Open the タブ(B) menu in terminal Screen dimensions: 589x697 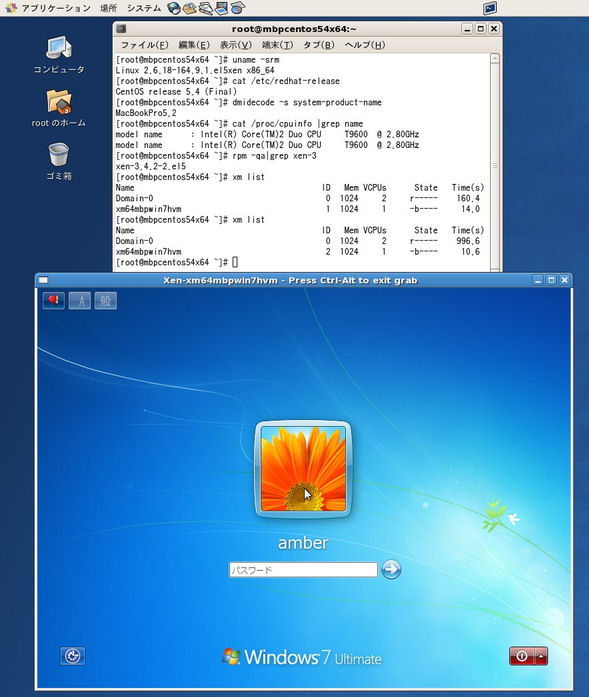click(x=319, y=45)
